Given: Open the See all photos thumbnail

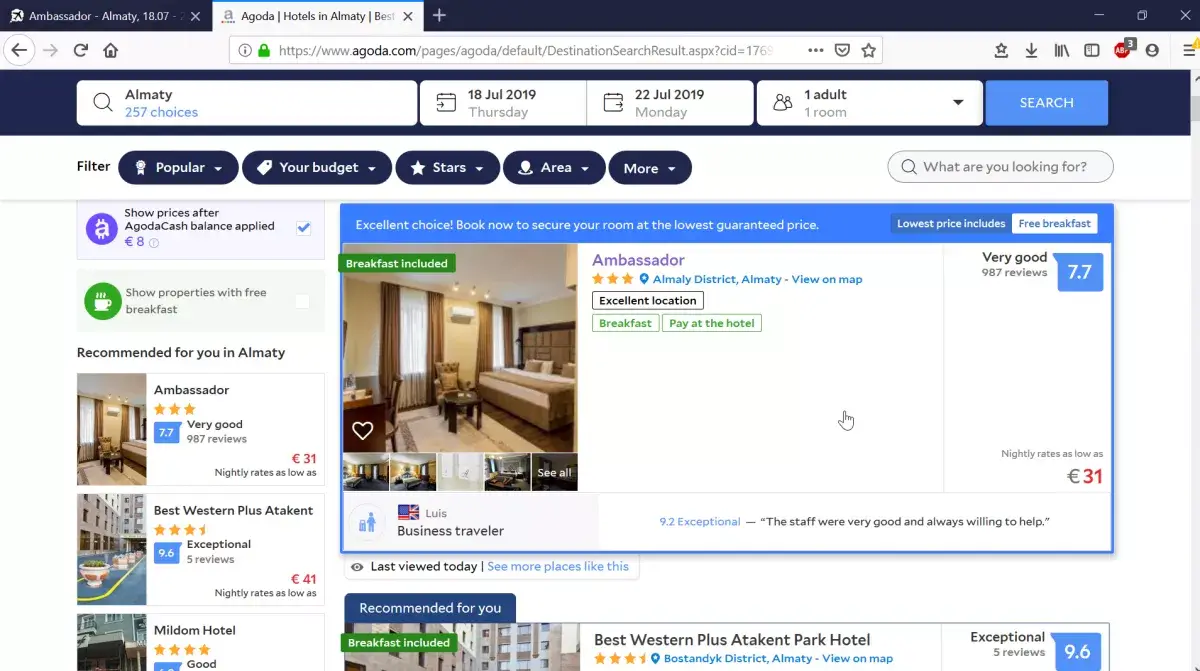Looking at the screenshot, I should point(554,473).
